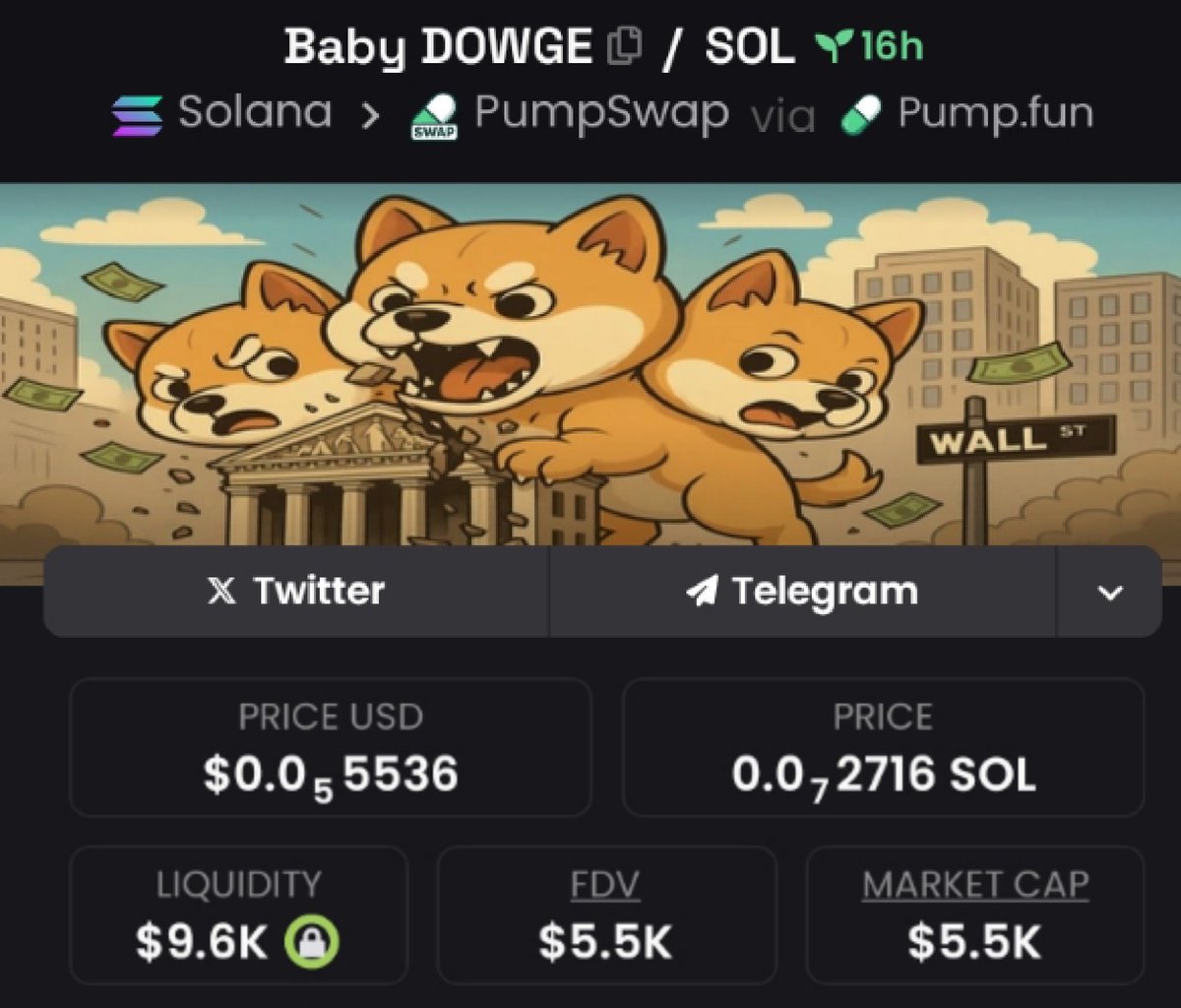Open the Telegram link button
1181x1008 pixels.
tap(803, 592)
